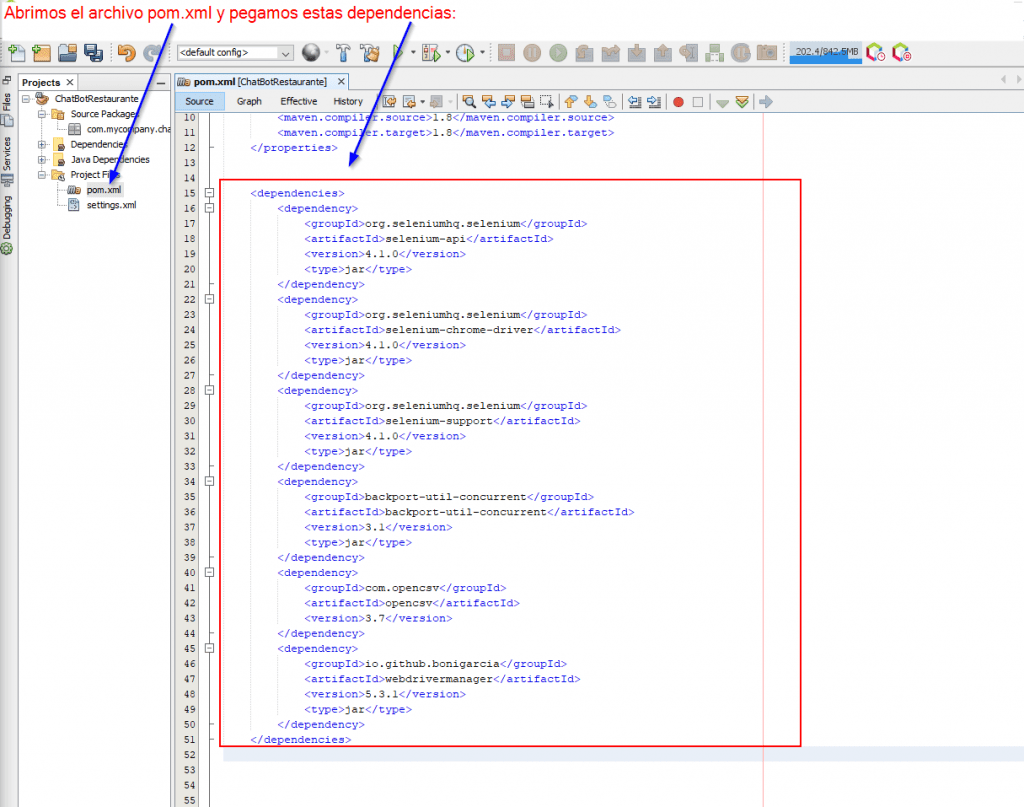
Task: Select pom.xml in the project tree
Action: [x=104, y=190]
